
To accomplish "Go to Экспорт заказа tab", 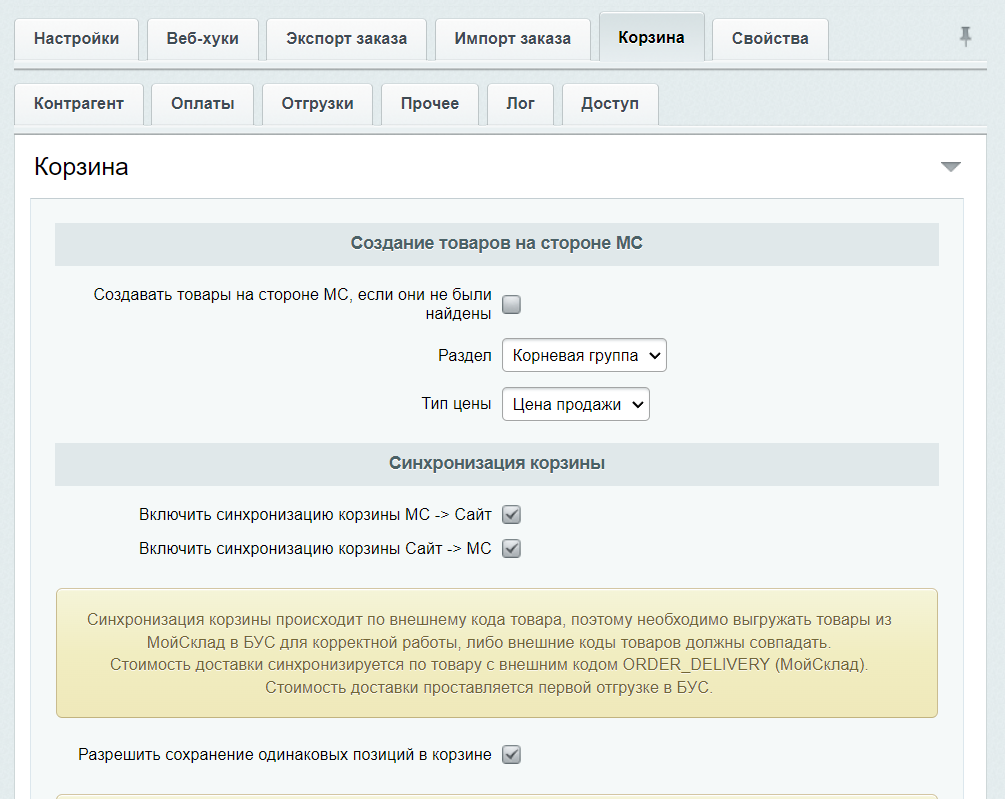I will point(346,39).
